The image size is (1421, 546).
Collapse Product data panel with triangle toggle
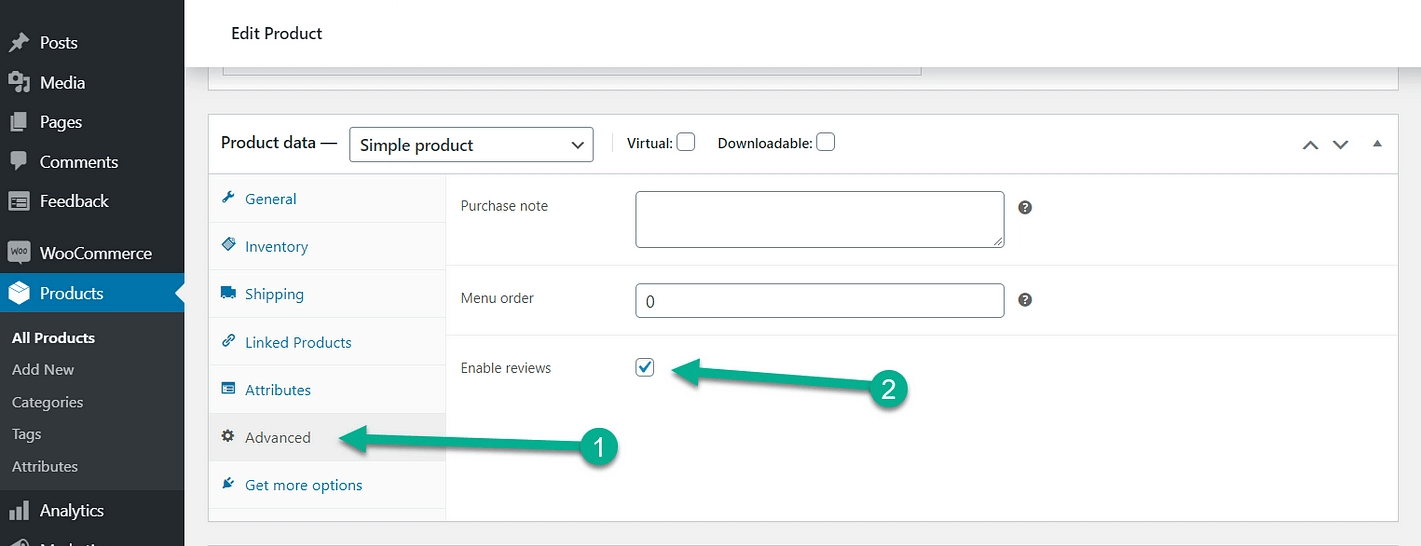pyautogui.click(x=1377, y=144)
